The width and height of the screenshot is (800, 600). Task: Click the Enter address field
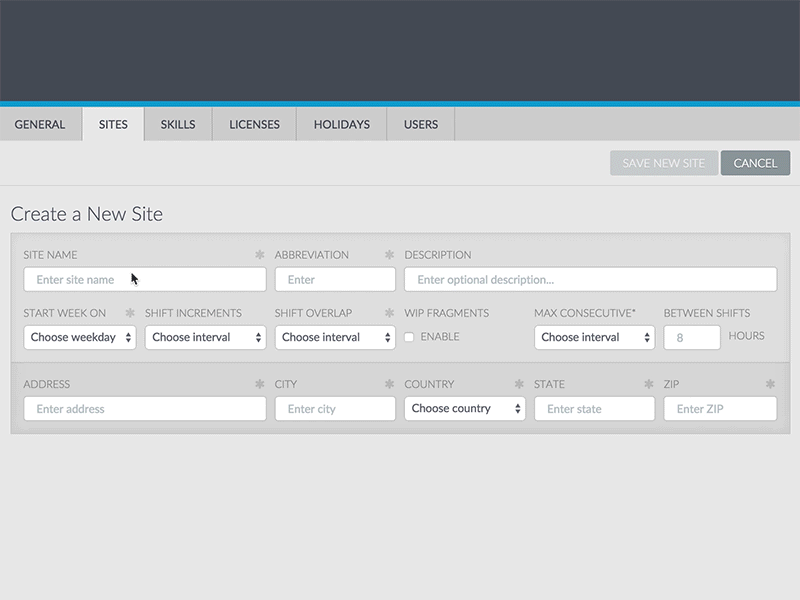(145, 409)
